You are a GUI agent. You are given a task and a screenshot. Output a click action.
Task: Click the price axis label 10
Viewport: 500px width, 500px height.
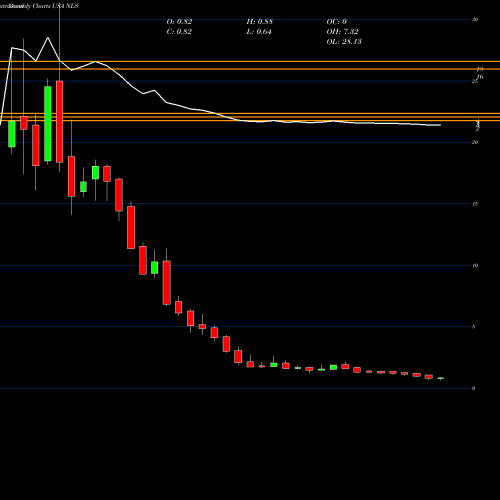475,265
